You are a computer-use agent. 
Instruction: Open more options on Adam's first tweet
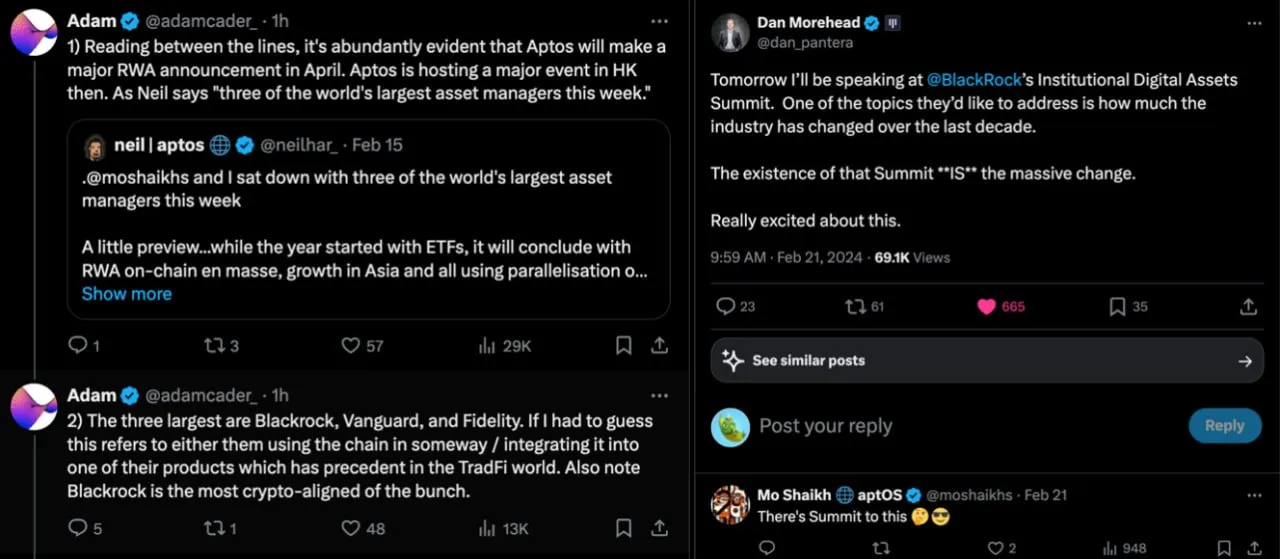[658, 21]
